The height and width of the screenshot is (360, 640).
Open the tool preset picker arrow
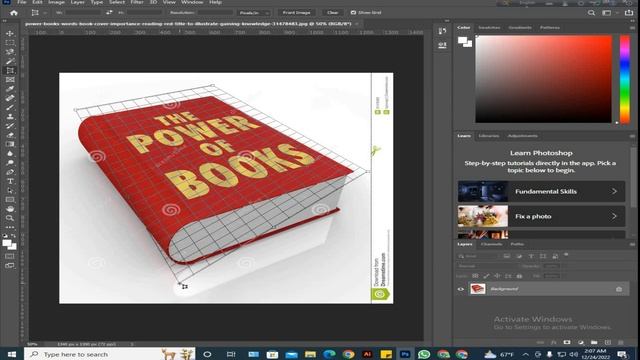(45, 13)
